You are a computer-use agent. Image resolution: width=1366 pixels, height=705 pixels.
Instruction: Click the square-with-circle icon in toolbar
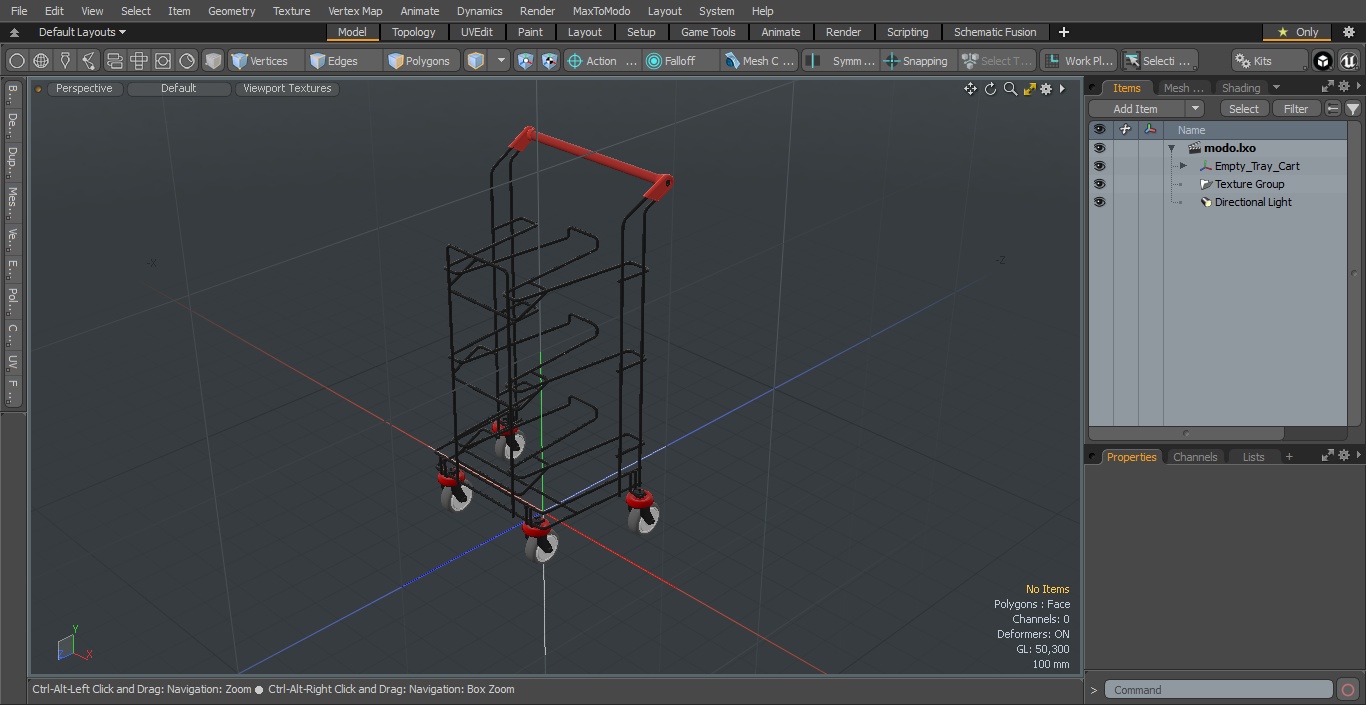coord(162,61)
